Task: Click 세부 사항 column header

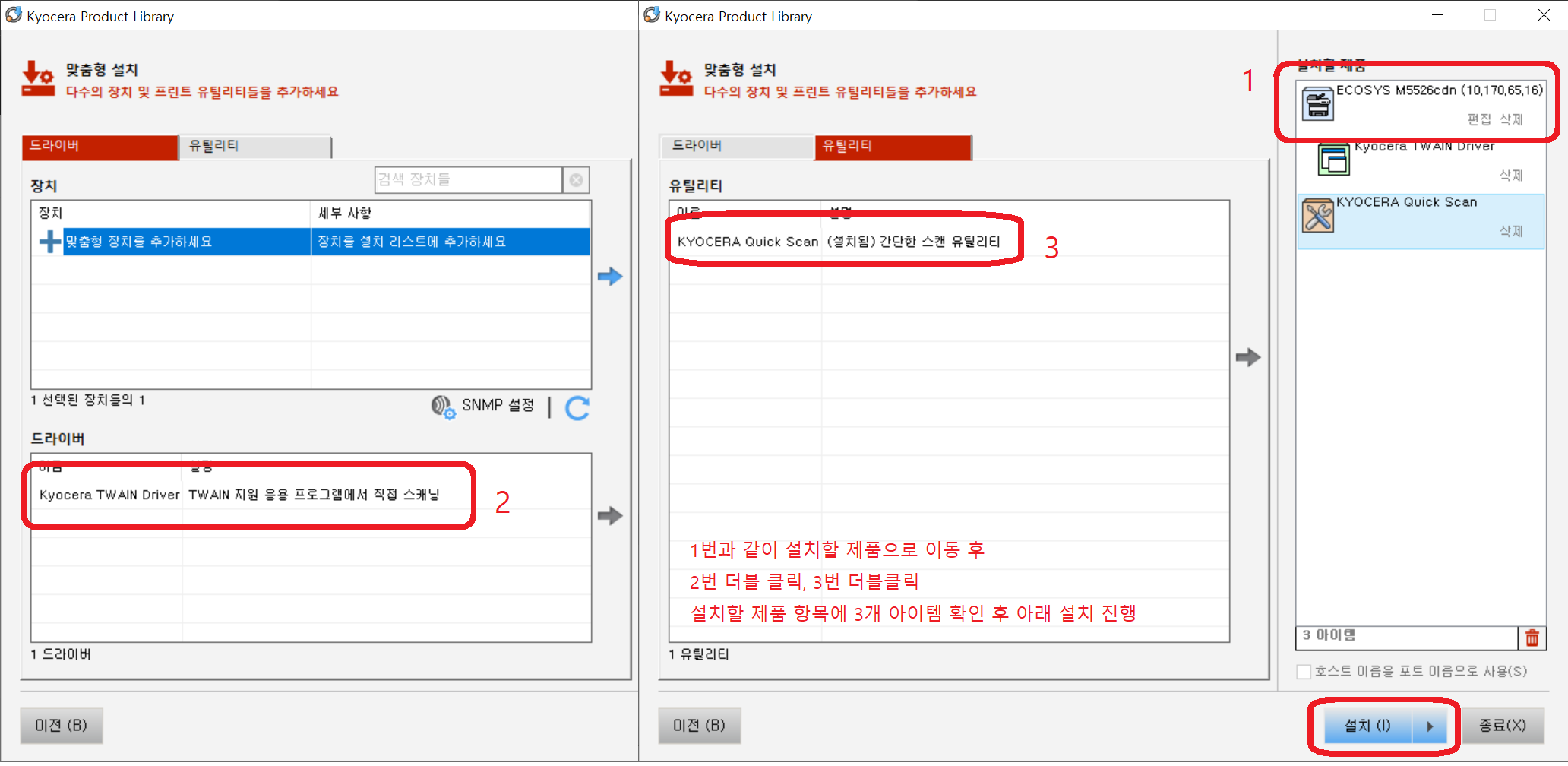Action: click(450, 214)
